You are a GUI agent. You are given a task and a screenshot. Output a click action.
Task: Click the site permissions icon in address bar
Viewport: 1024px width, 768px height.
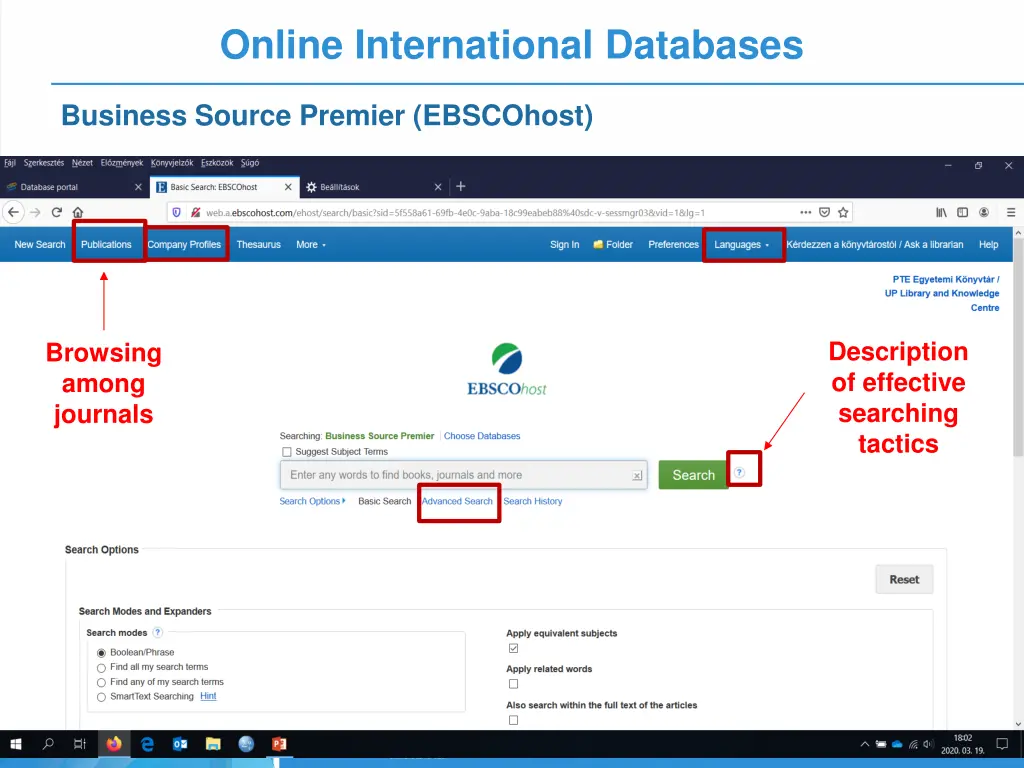pos(195,212)
